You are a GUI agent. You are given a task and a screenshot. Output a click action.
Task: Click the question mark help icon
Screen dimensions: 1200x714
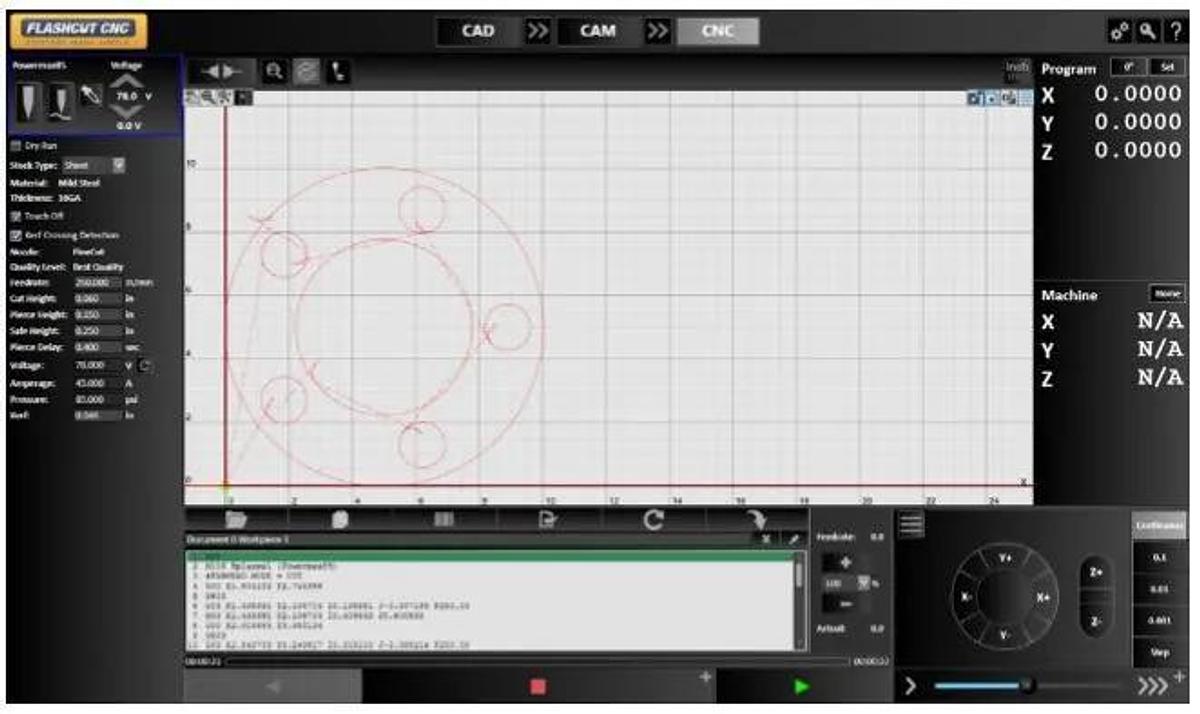[x=1175, y=32]
